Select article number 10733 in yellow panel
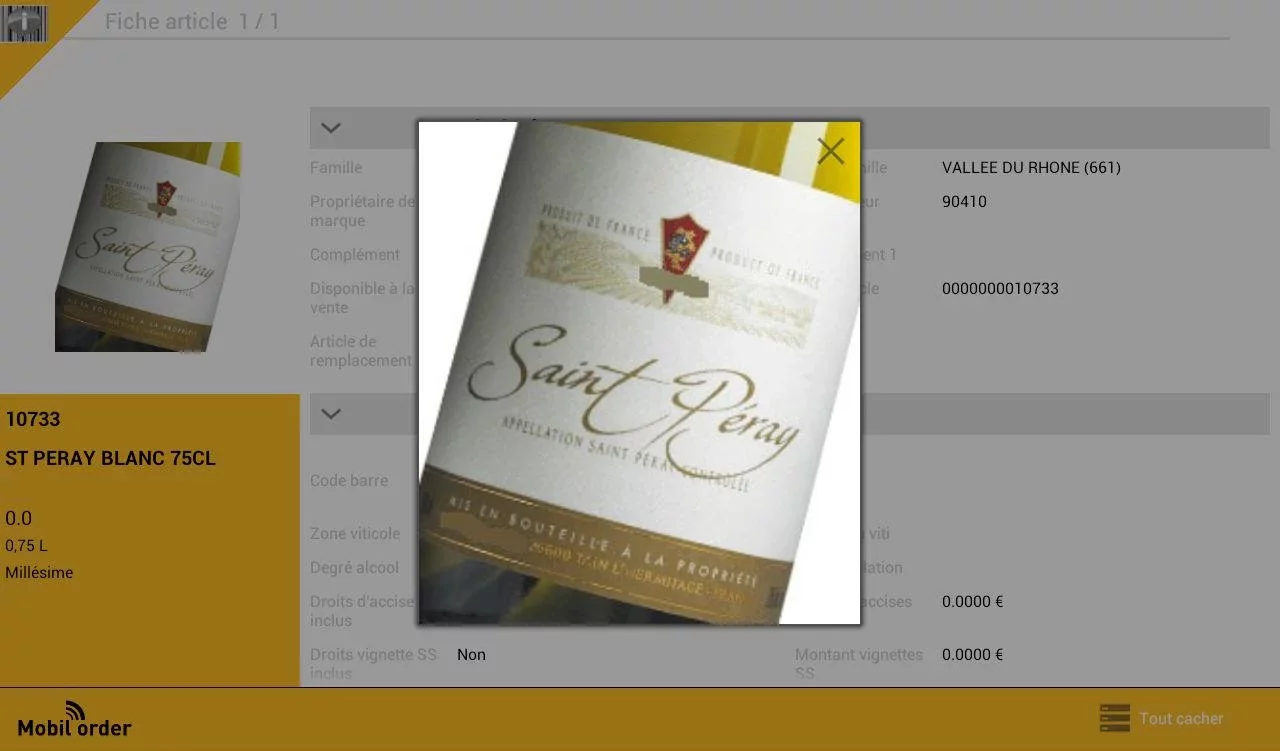The image size is (1280, 751). click(x=33, y=419)
